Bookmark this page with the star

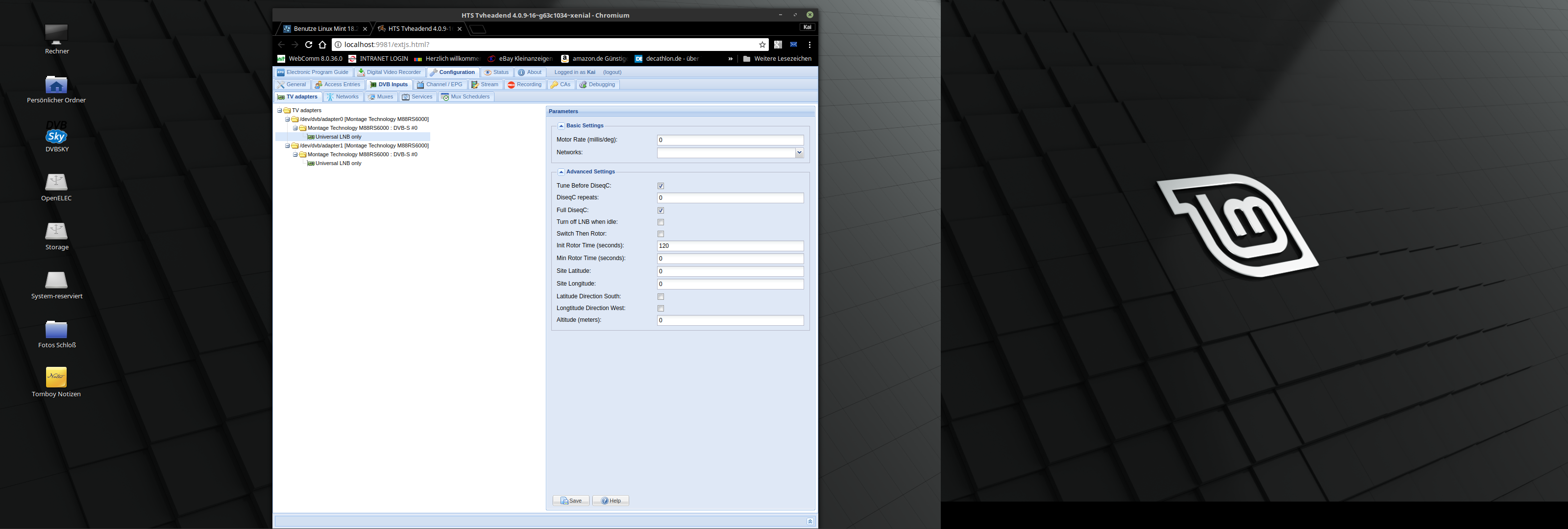pyautogui.click(x=762, y=45)
